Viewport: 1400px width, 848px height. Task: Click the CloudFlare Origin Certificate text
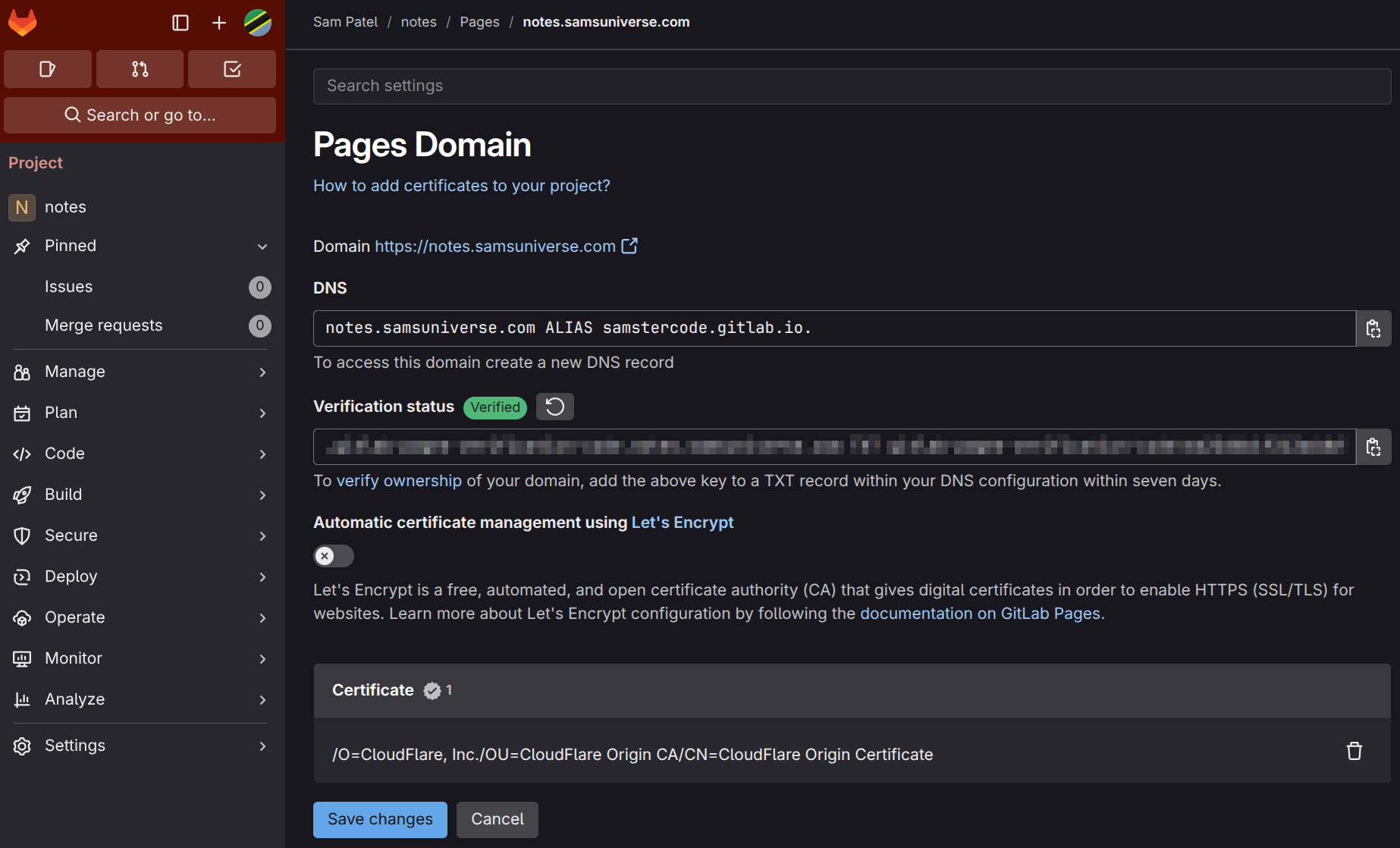pos(633,755)
